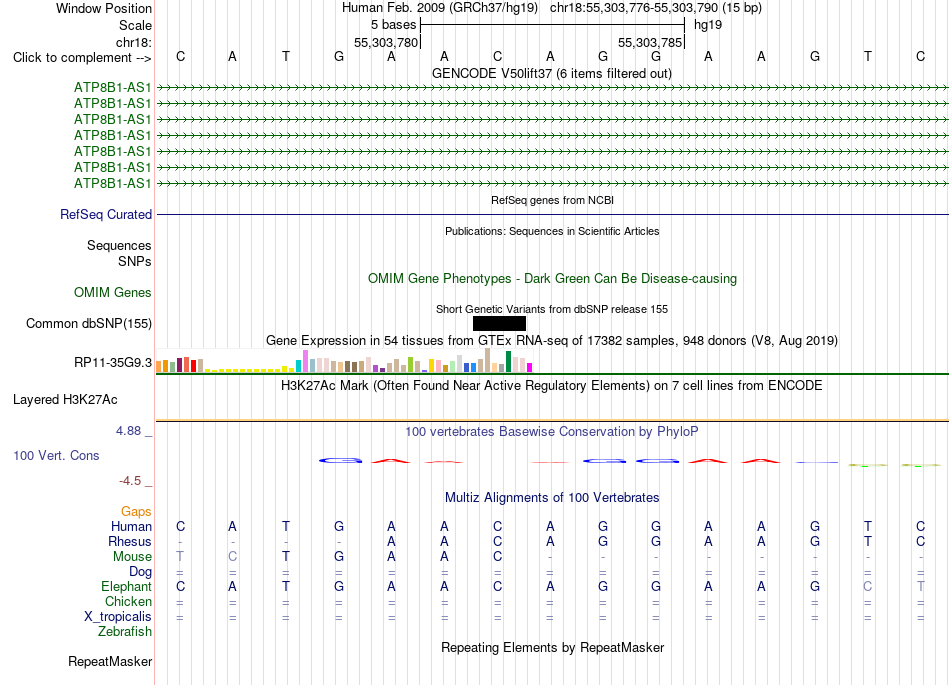Click the hg19 label beside the scale bar

point(708,25)
